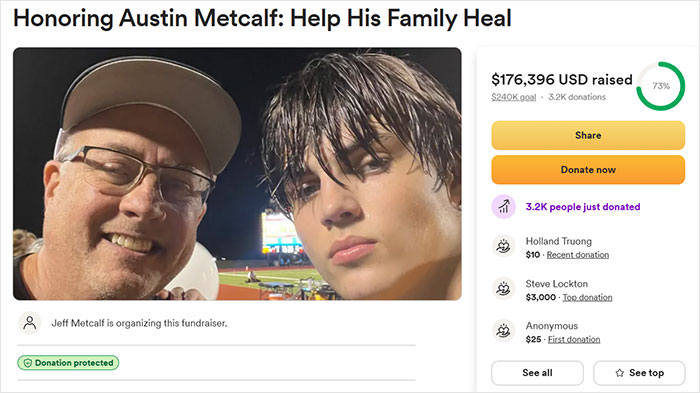
Task: Click the Honoring Austin Metcalf fundraiser title
Action: [262, 19]
